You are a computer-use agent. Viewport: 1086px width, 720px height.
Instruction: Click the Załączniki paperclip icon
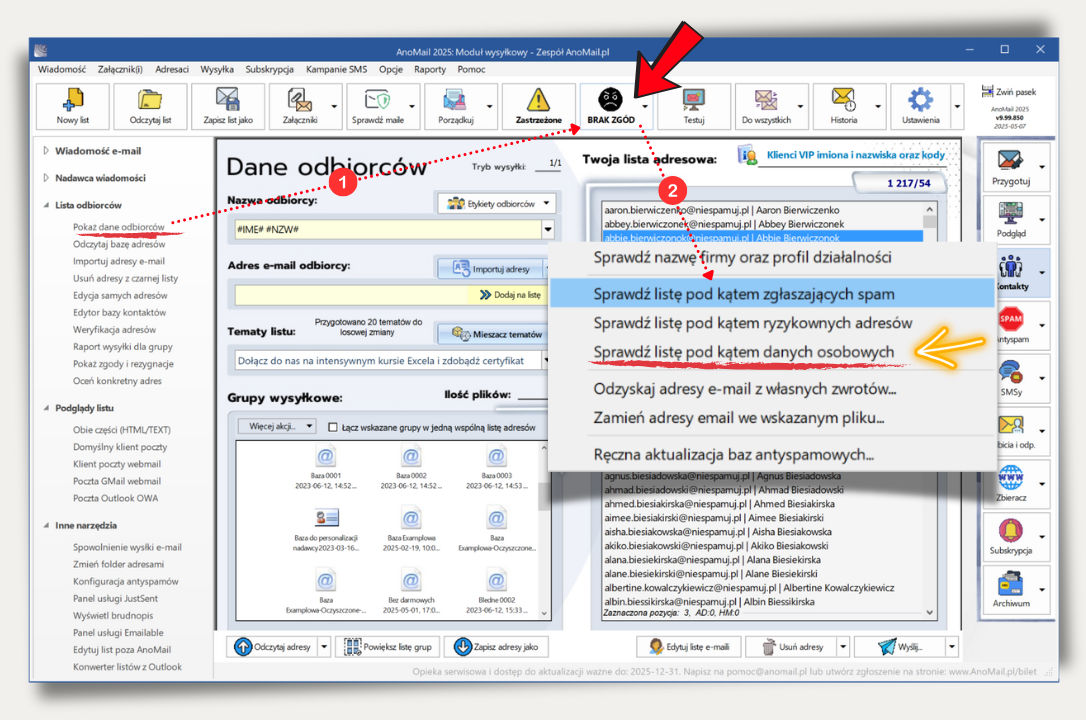[x=299, y=100]
